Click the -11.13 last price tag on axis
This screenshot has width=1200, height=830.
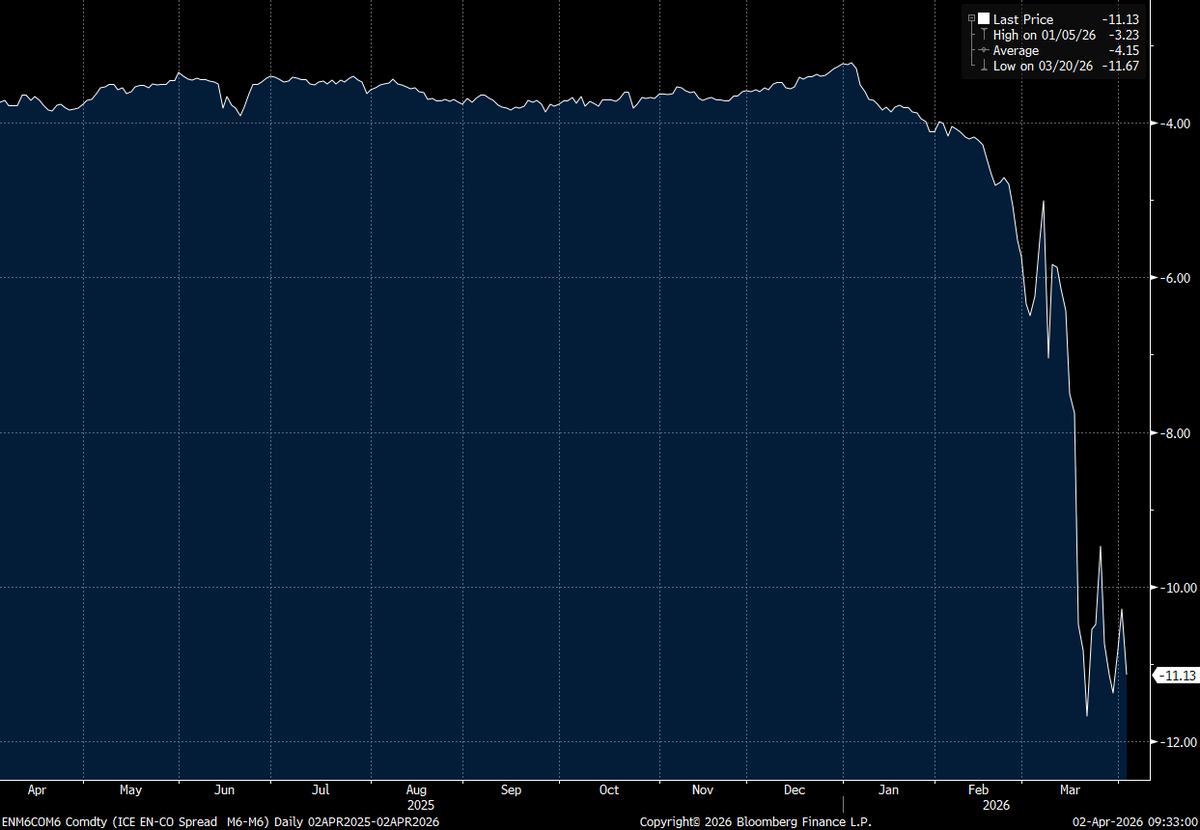pos(1177,676)
